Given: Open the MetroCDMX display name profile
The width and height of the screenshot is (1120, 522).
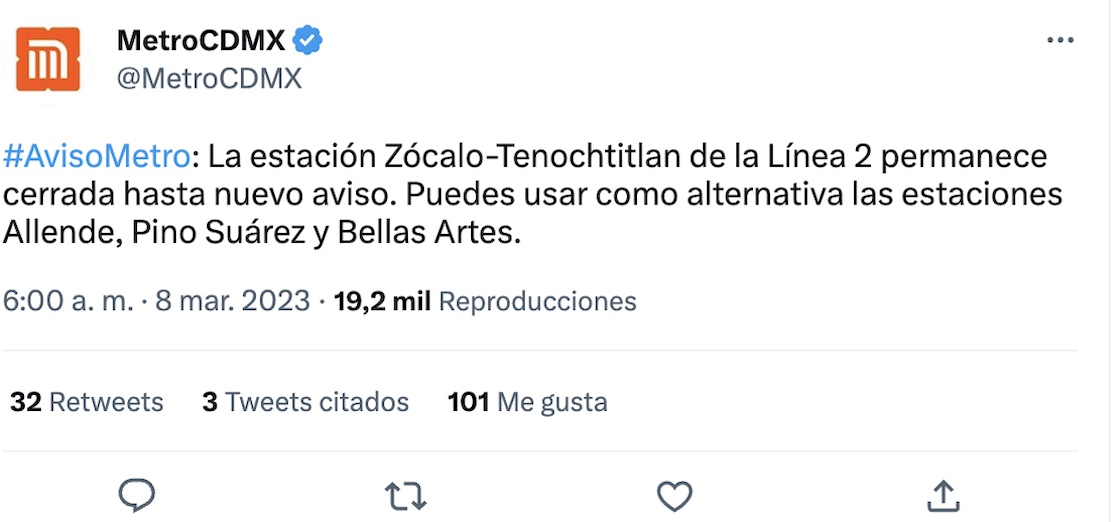Looking at the screenshot, I should click(x=201, y=40).
